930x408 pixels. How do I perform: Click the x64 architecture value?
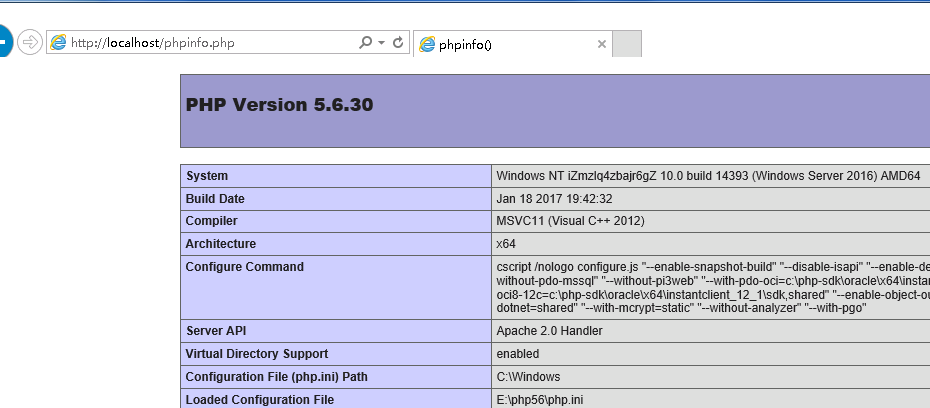[506, 244]
